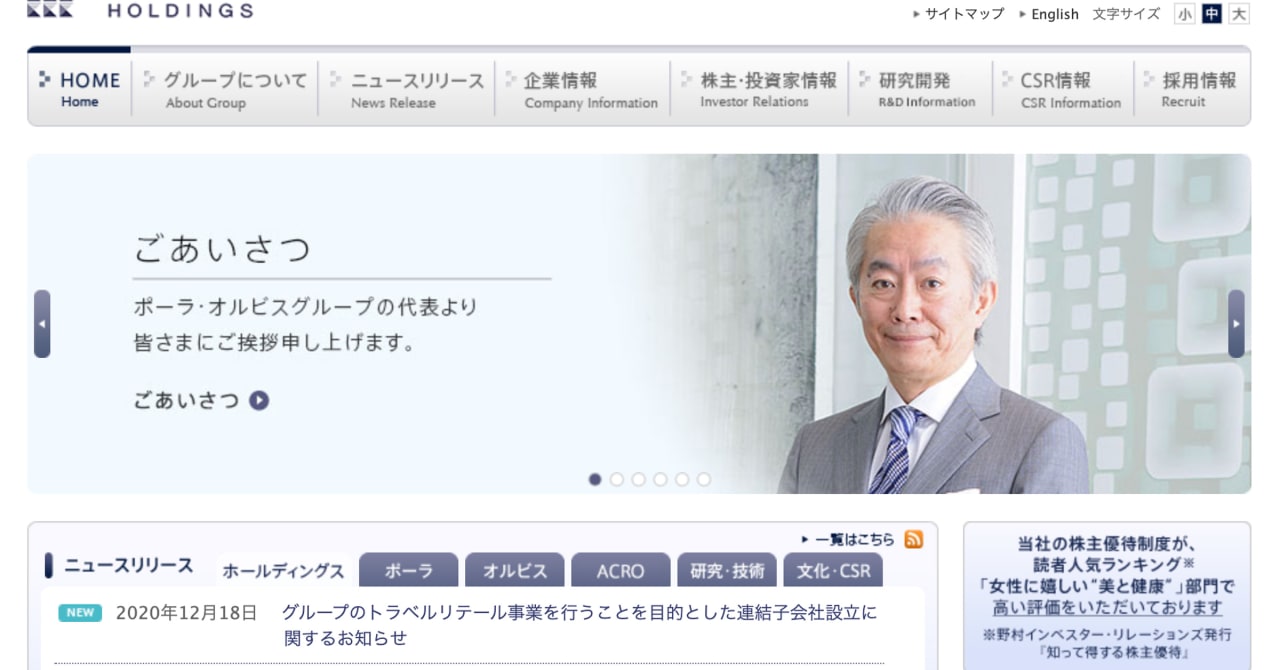Viewport: 1280px width, 670px height.
Task: Select the first carousel dot indicator
Action: [595, 480]
